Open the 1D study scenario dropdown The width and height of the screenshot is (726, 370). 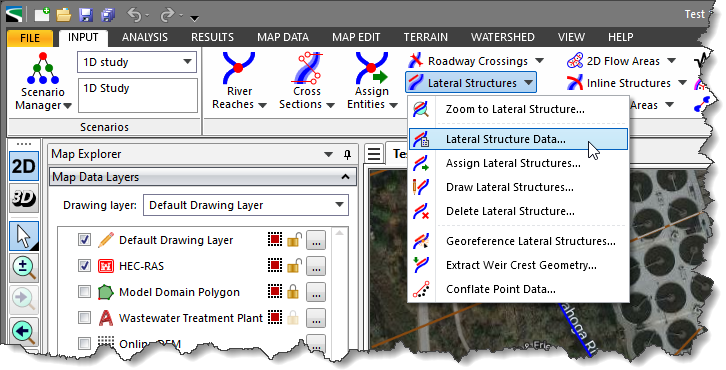[187, 62]
